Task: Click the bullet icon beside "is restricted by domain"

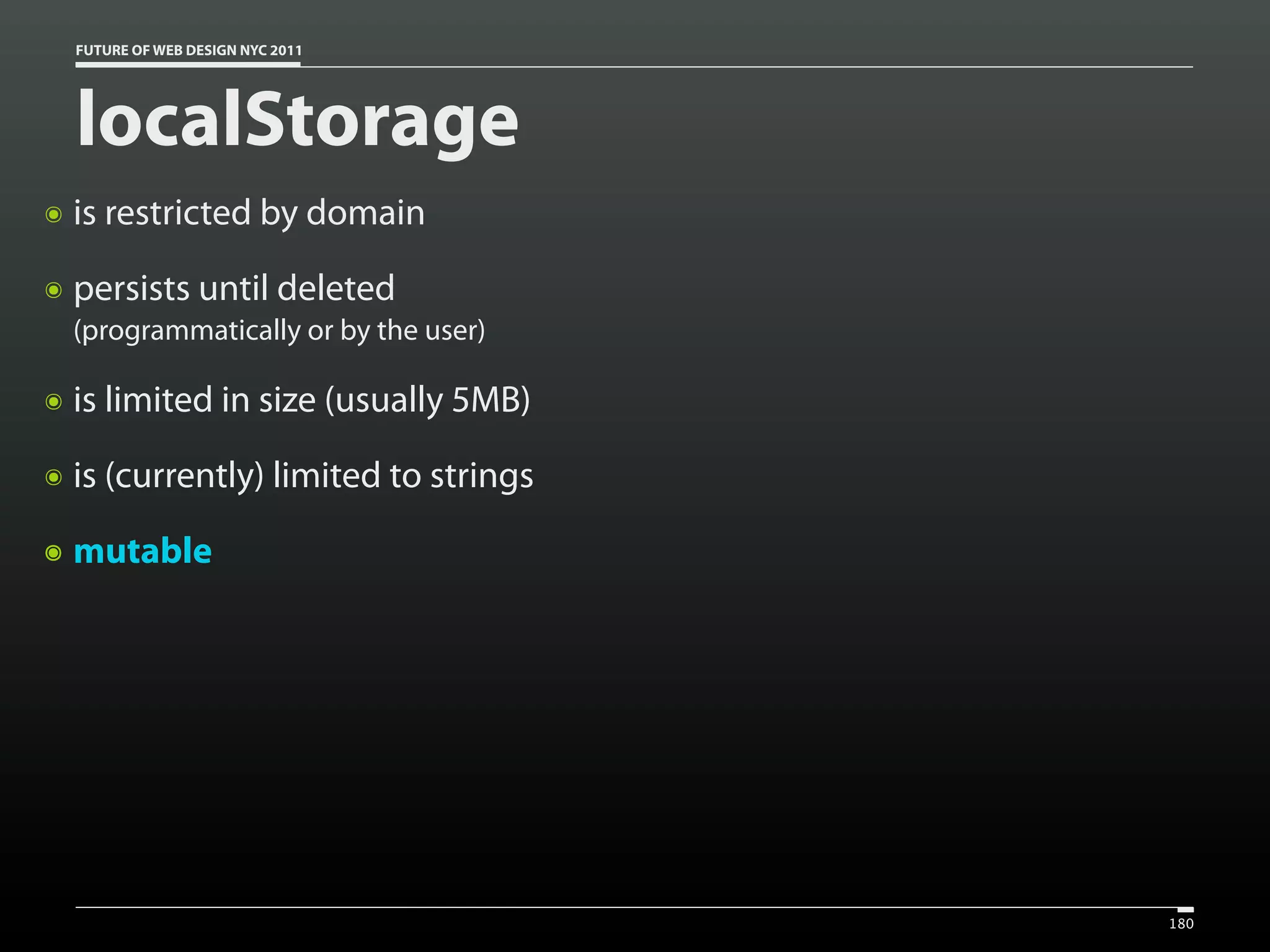Action: pos(54,215)
